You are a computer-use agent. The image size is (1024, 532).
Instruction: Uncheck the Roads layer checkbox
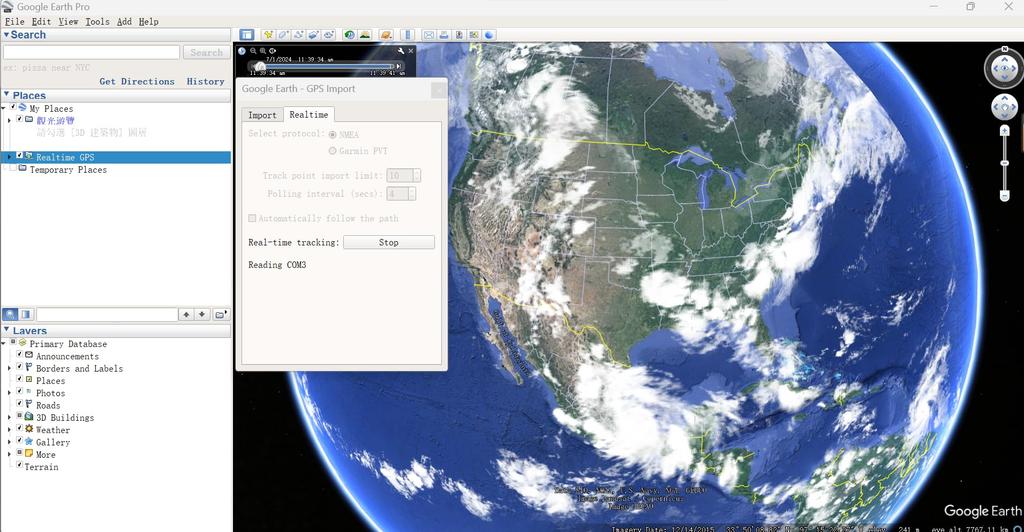pos(19,405)
